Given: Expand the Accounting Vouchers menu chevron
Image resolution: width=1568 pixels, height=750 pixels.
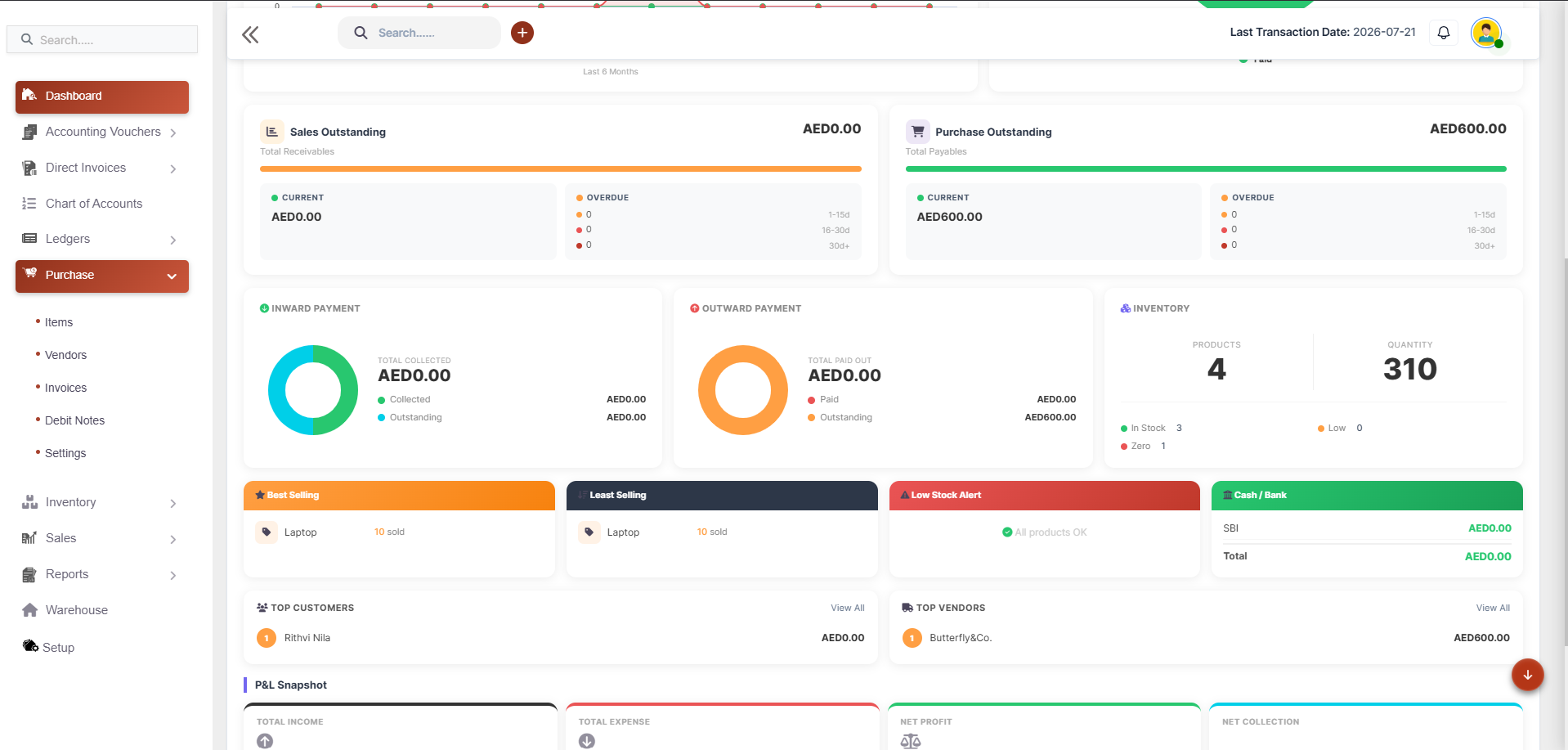Looking at the screenshot, I should pos(173,132).
